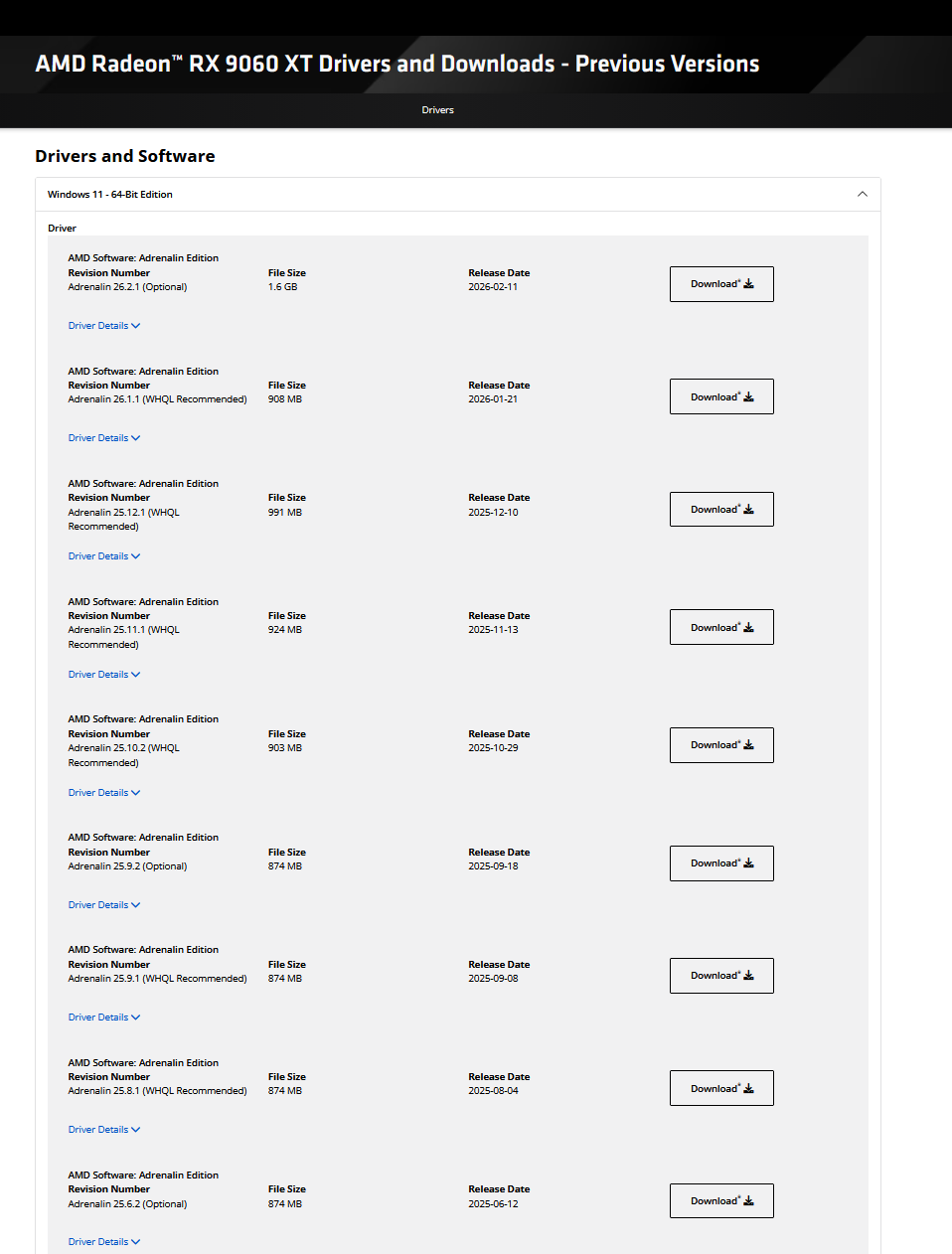Click the 1.6 GB file size value

[x=282, y=287]
